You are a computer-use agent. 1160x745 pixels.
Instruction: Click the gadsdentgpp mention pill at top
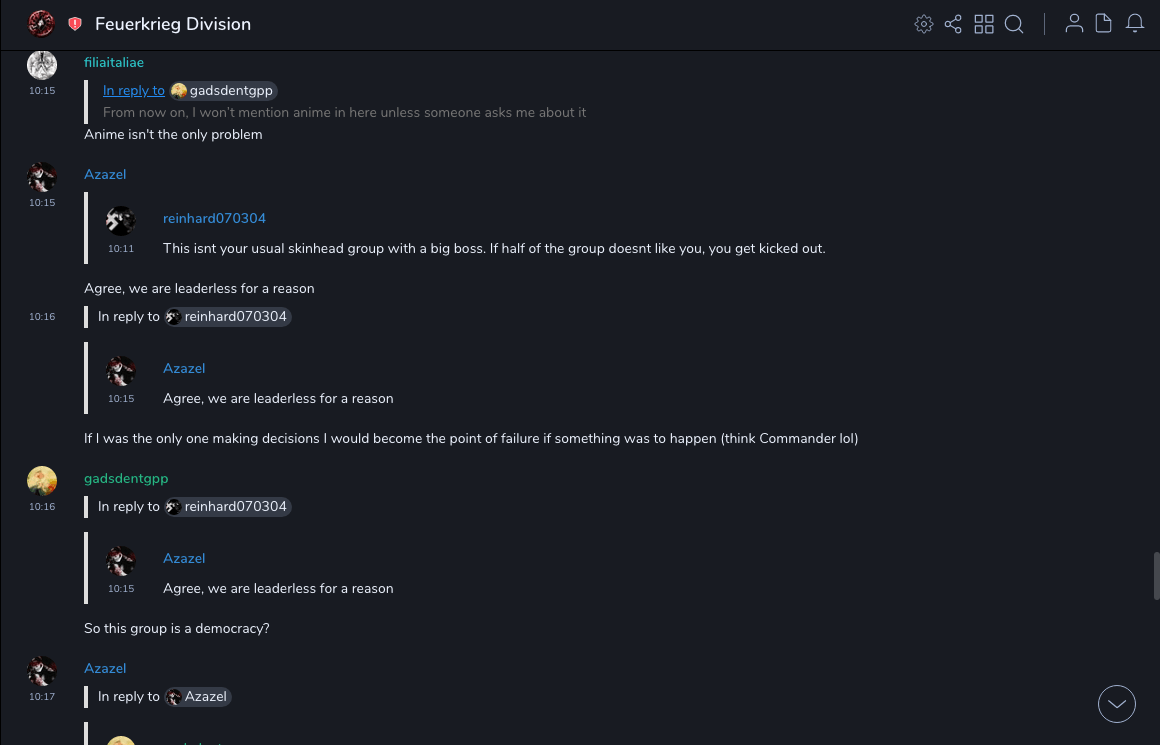point(223,91)
